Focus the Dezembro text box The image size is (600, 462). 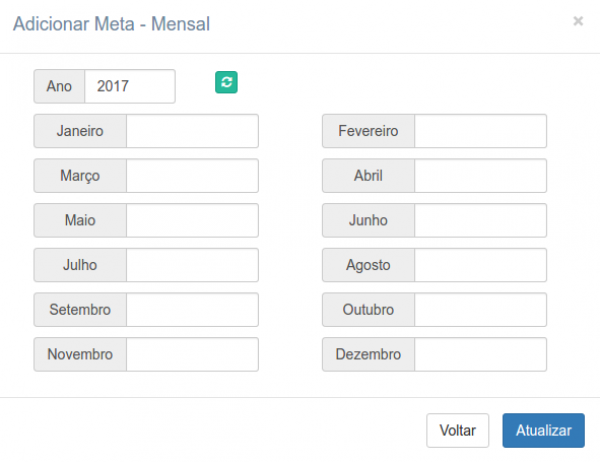pyautogui.click(x=480, y=354)
